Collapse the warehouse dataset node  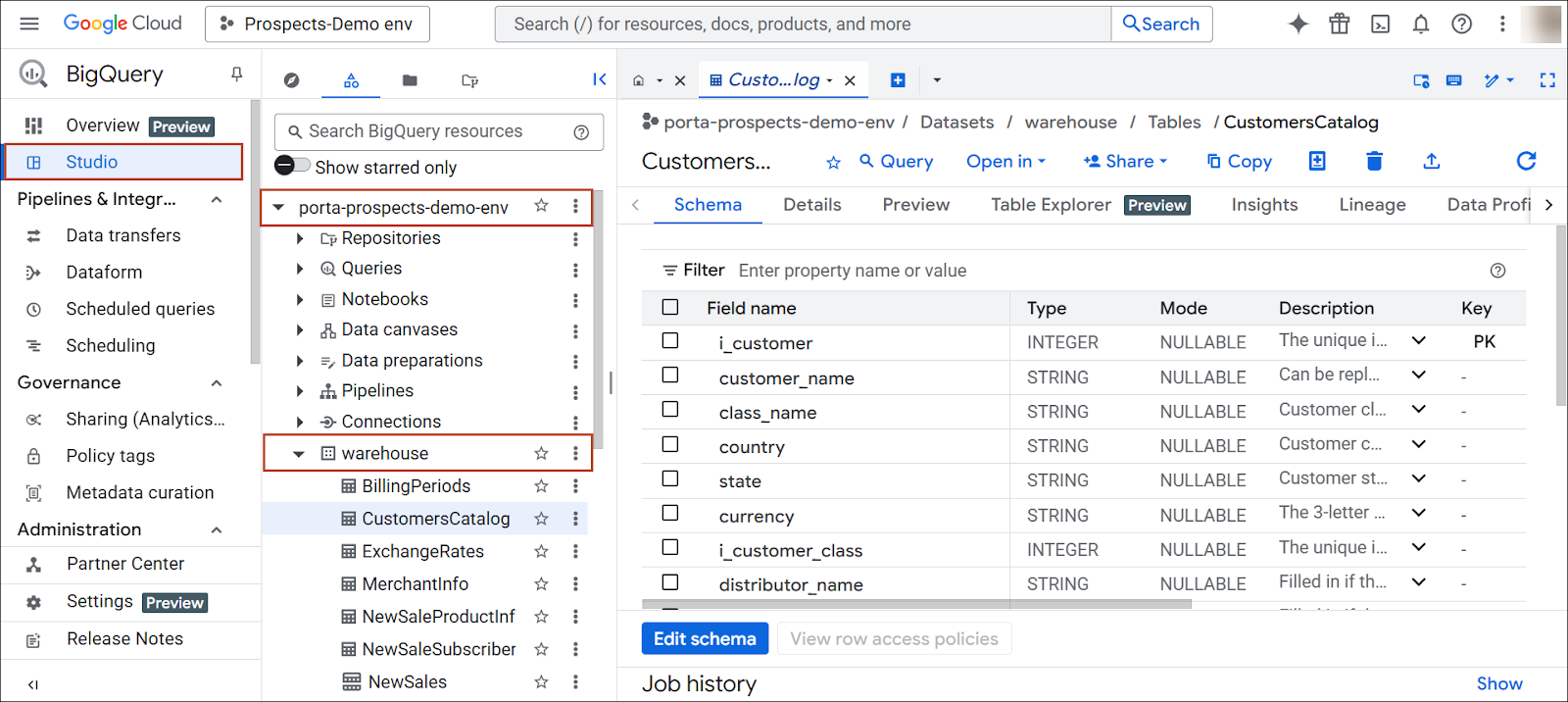[299, 454]
